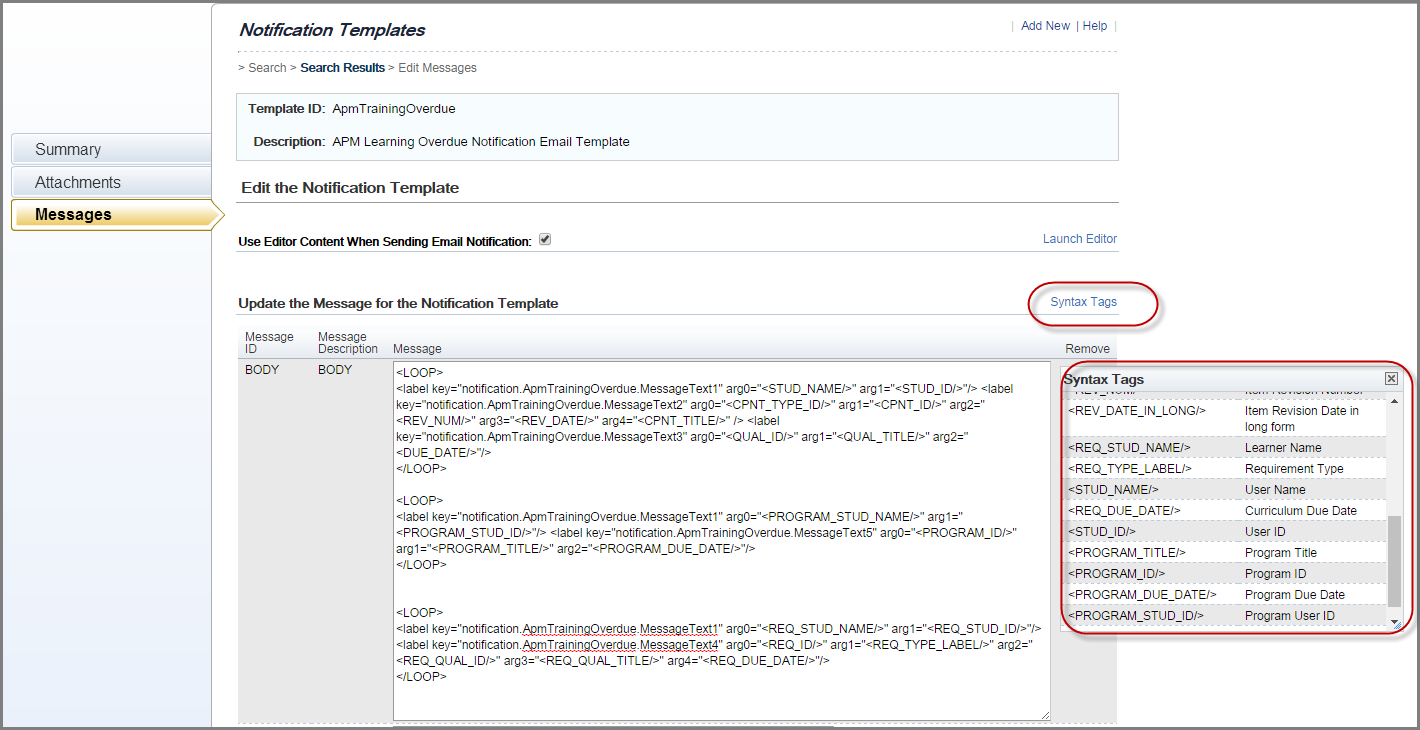This screenshot has height=730, width=1420.
Task: Open the Attachments tab
Action: (112, 182)
